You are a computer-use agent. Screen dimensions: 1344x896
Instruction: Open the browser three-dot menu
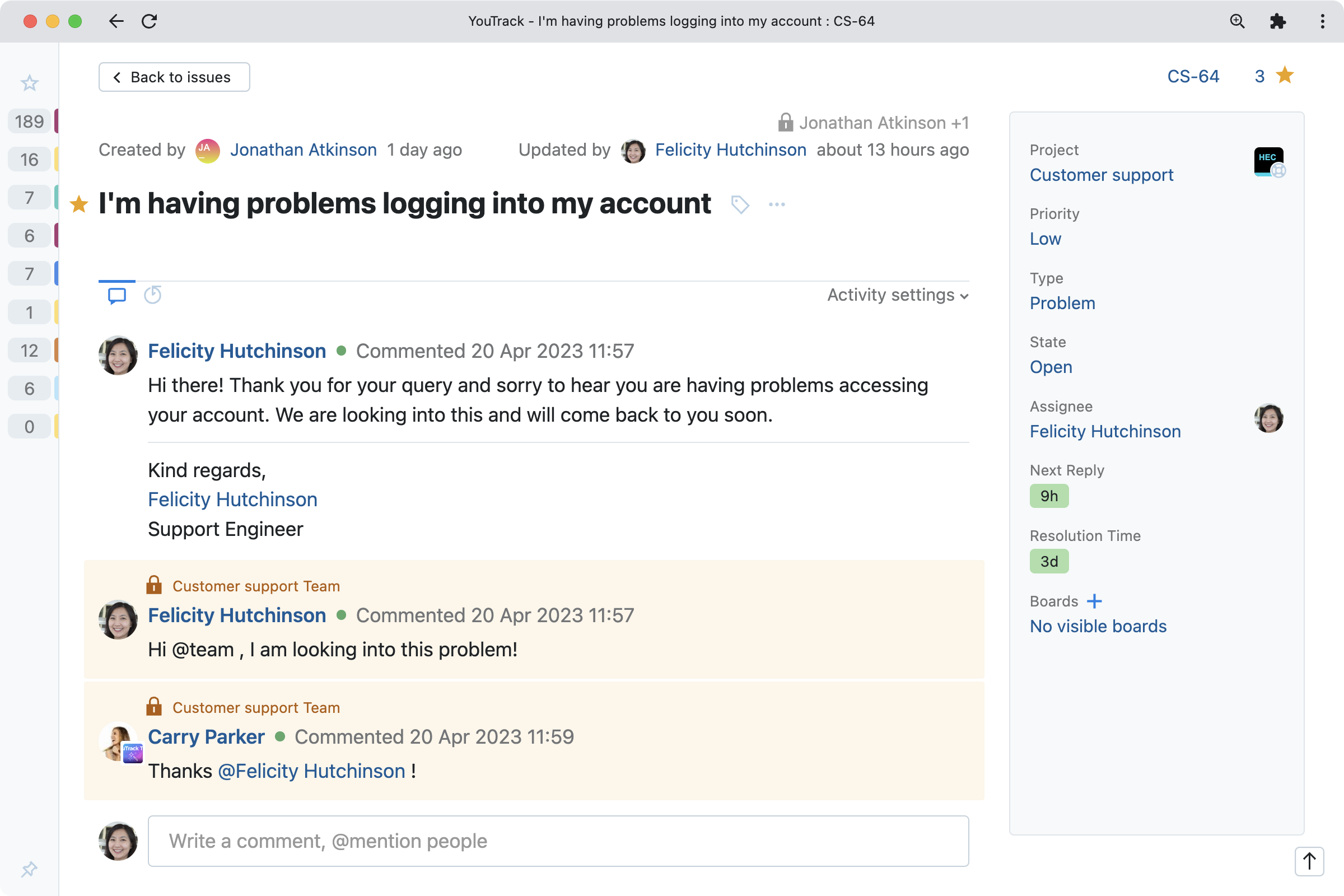pyautogui.click(x=1322, y=21)
